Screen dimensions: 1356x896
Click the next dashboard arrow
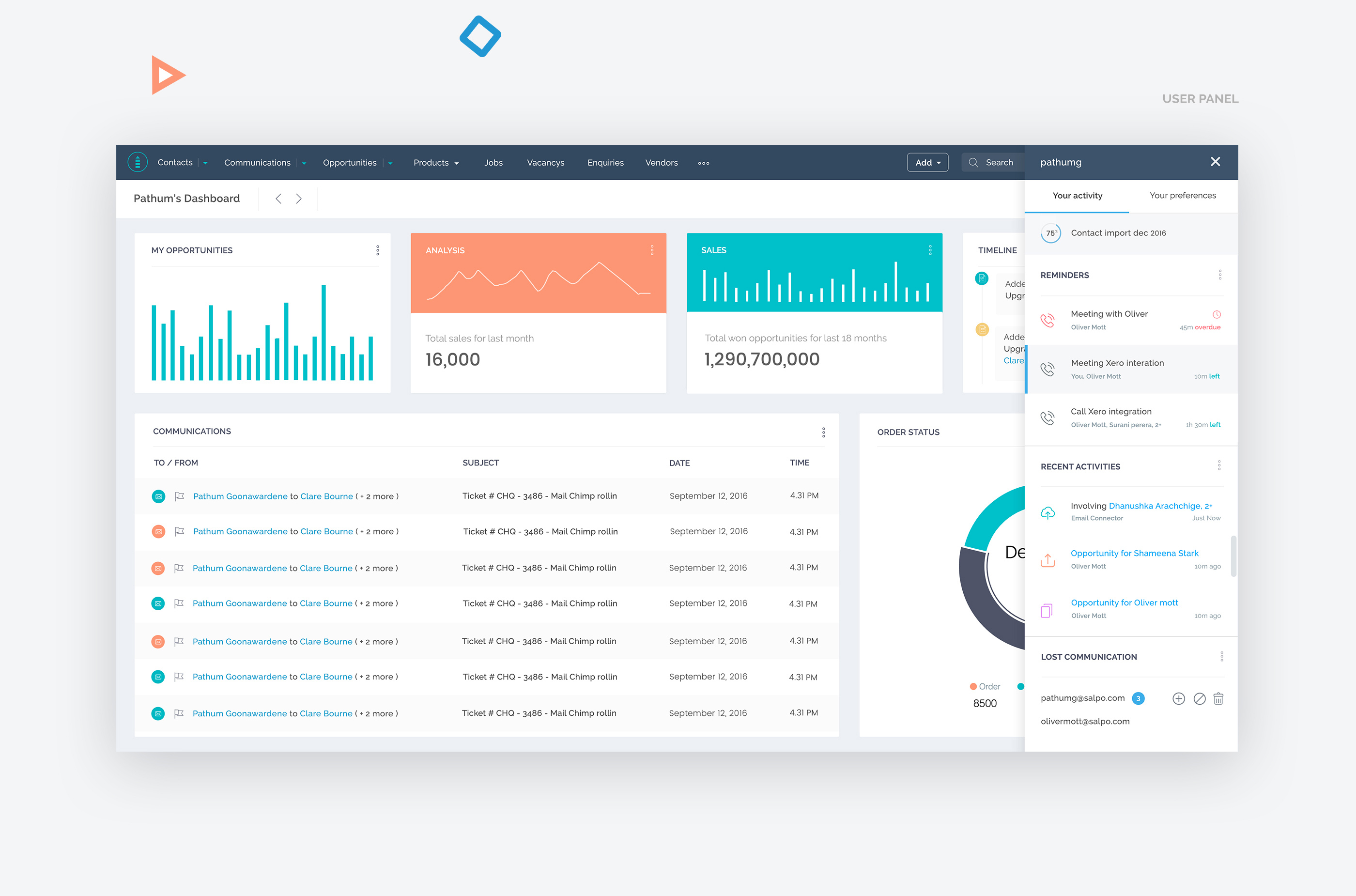coord(298,198)
